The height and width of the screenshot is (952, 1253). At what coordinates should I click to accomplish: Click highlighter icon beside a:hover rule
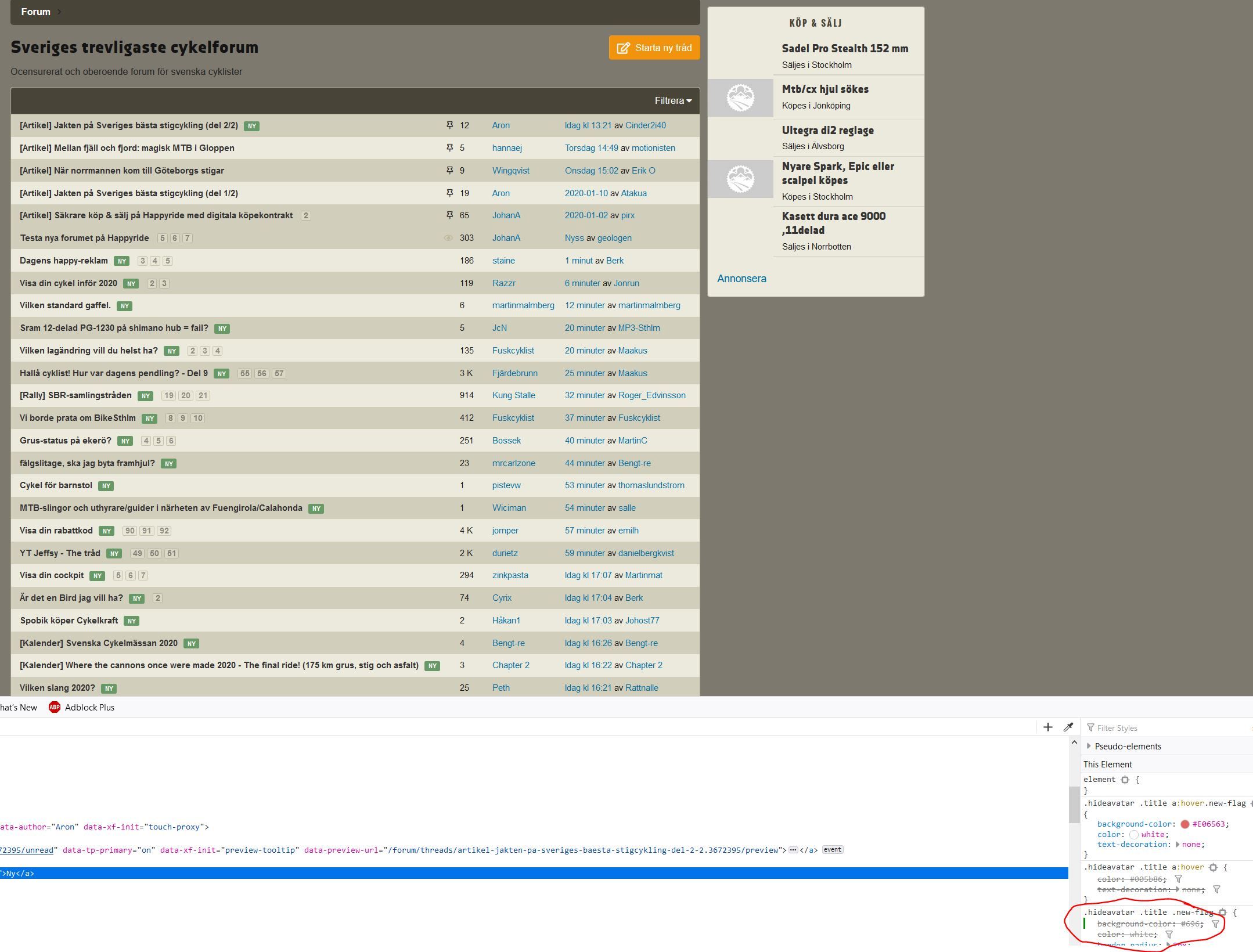1213,867
